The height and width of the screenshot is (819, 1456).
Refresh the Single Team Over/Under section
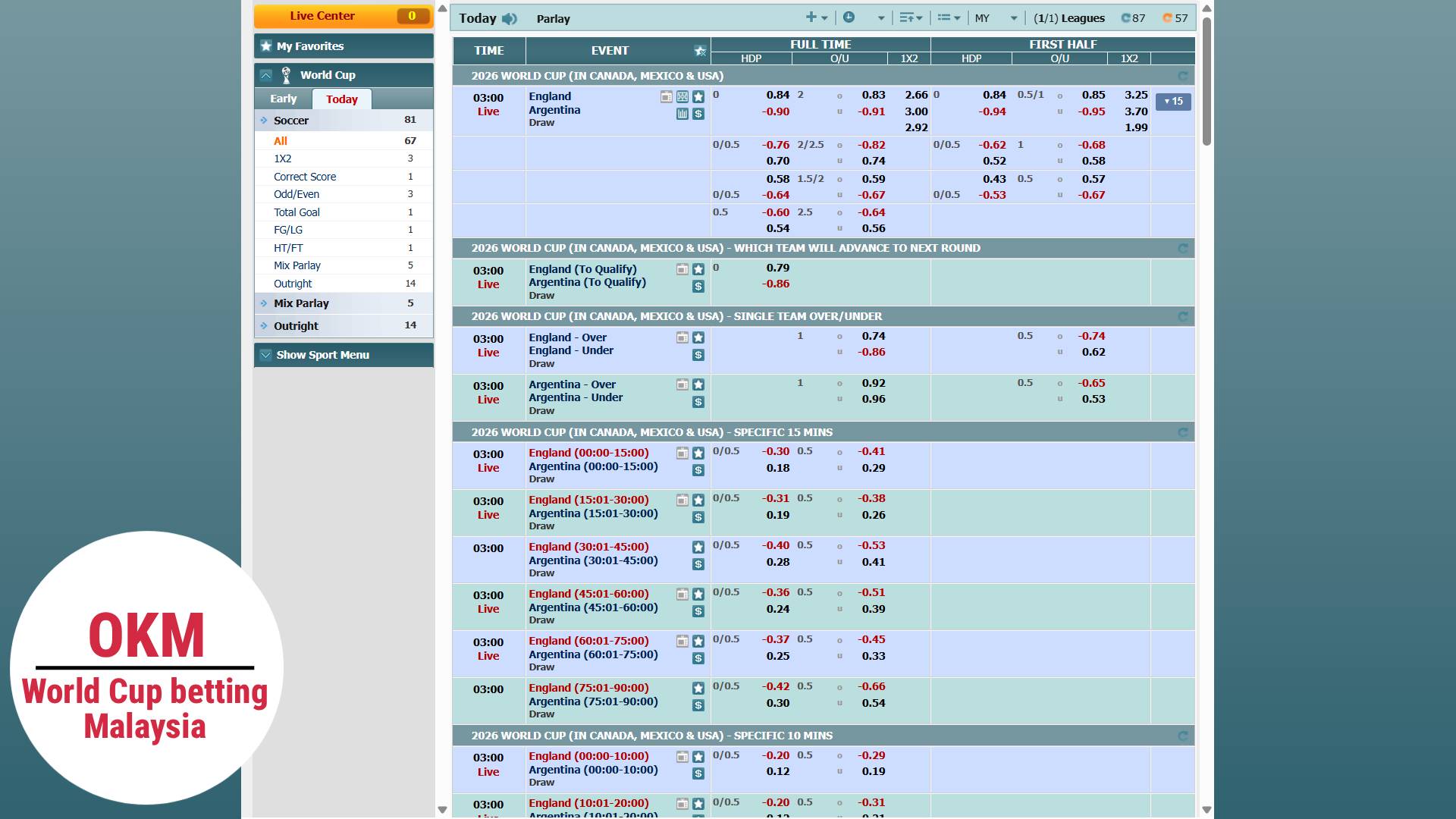1182,316
